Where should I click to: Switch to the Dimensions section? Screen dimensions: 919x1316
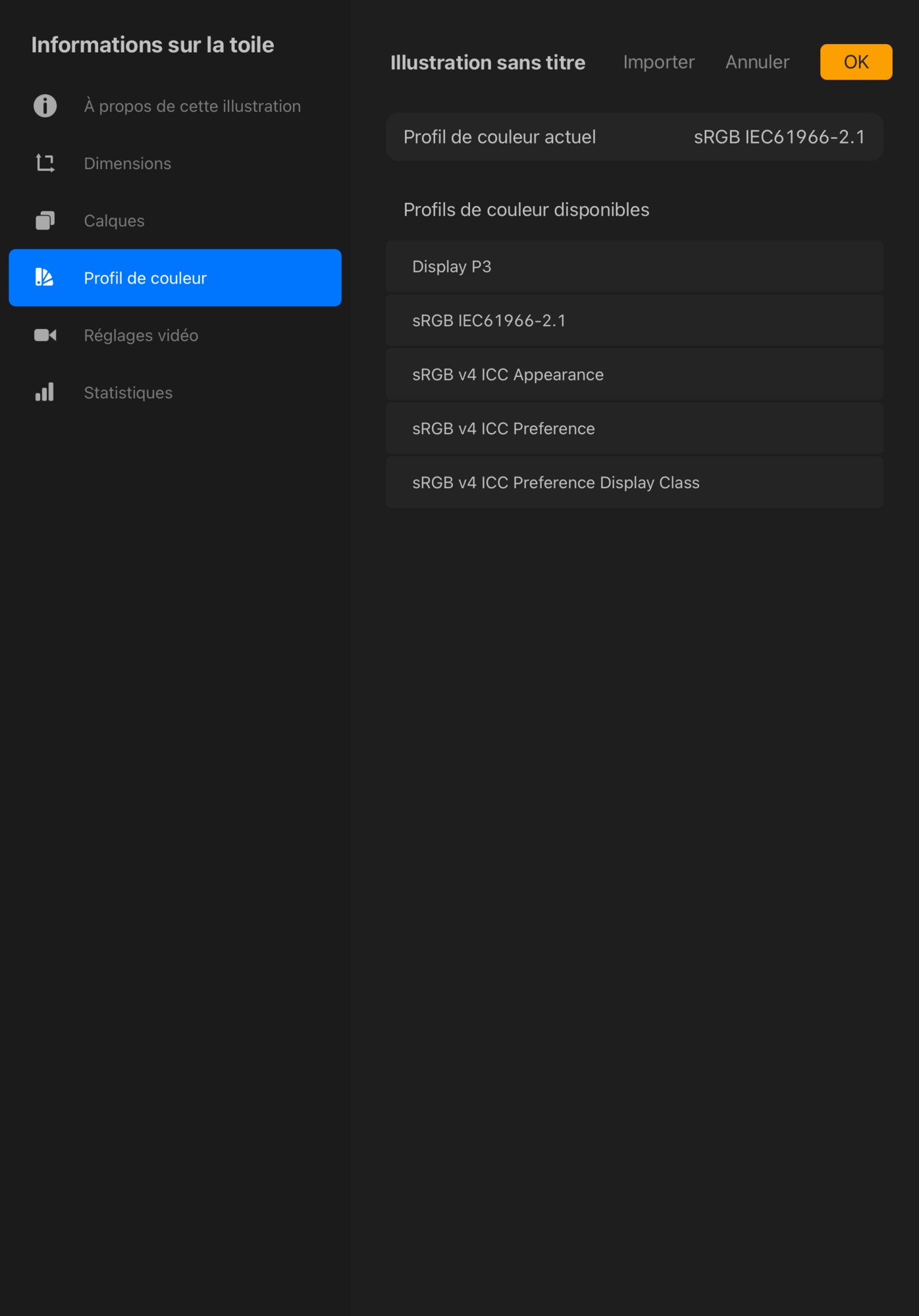tap(127, 163)
